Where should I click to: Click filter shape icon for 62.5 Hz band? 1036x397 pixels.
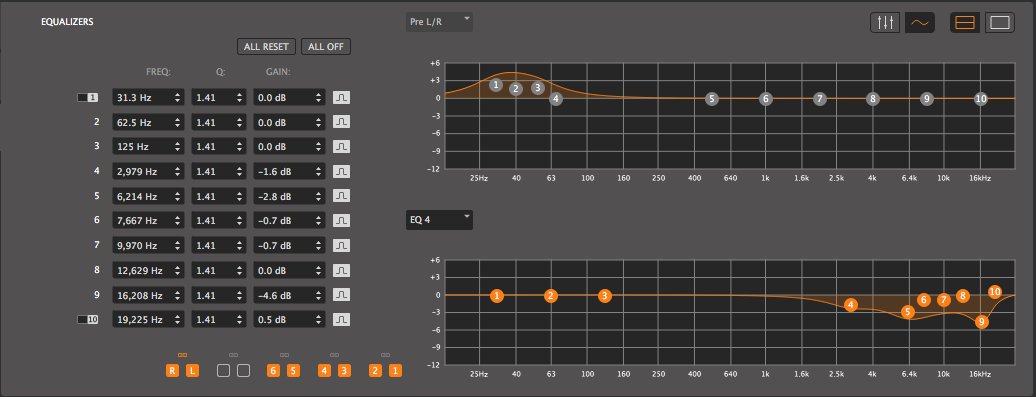(x=341, y=122)
